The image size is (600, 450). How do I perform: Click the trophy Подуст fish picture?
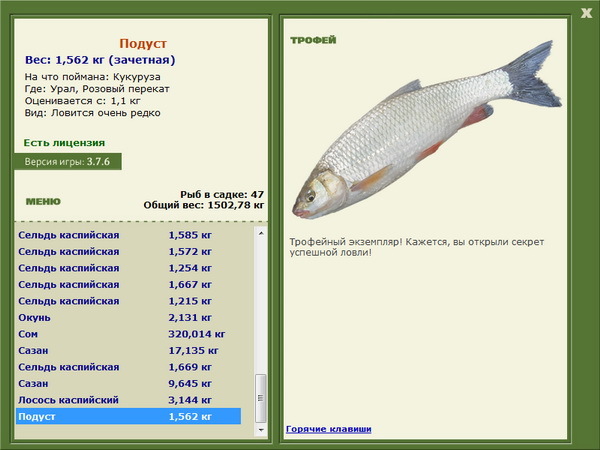click(x=427, y=130)
